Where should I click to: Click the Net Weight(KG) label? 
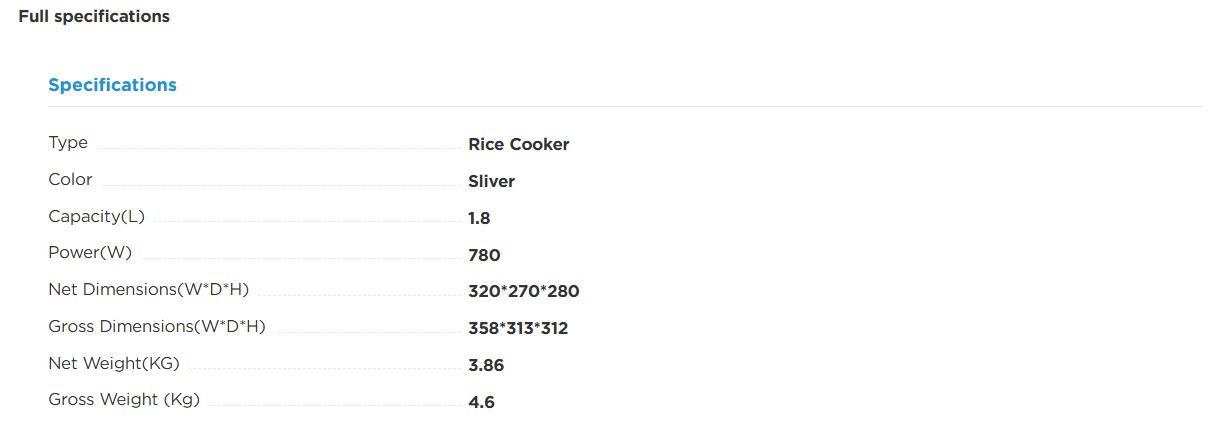coord(114,363)
